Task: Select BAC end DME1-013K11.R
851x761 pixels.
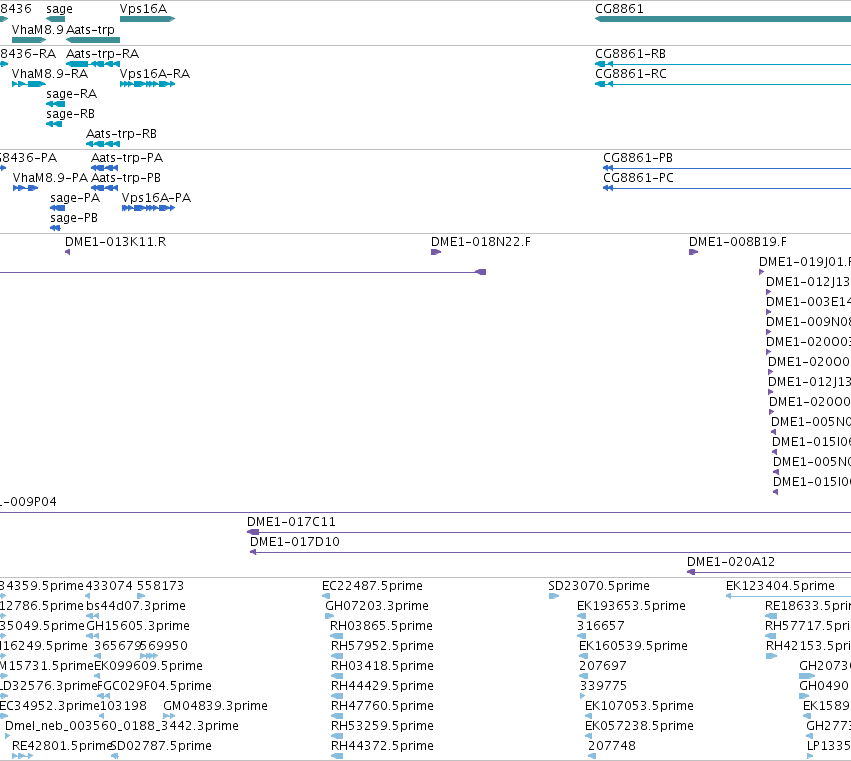Action: click(67, 252)
